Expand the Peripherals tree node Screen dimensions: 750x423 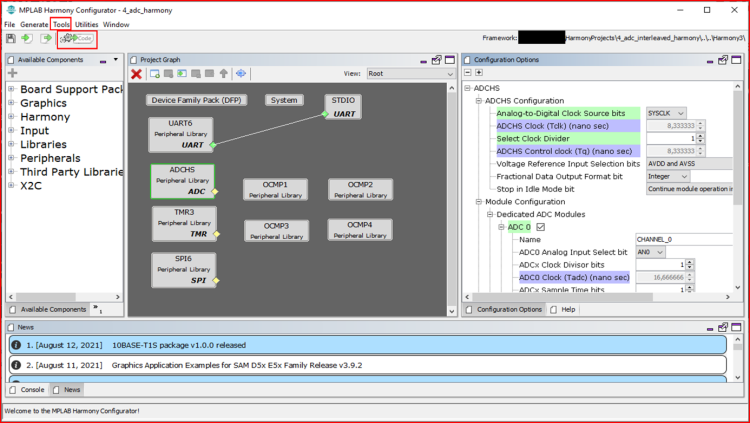point(11,158)
